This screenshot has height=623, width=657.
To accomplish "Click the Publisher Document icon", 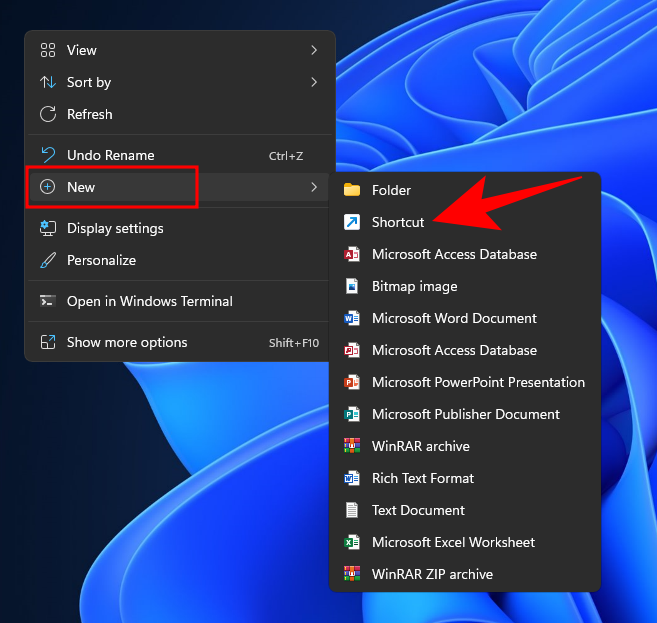I will tap(351, 414).
